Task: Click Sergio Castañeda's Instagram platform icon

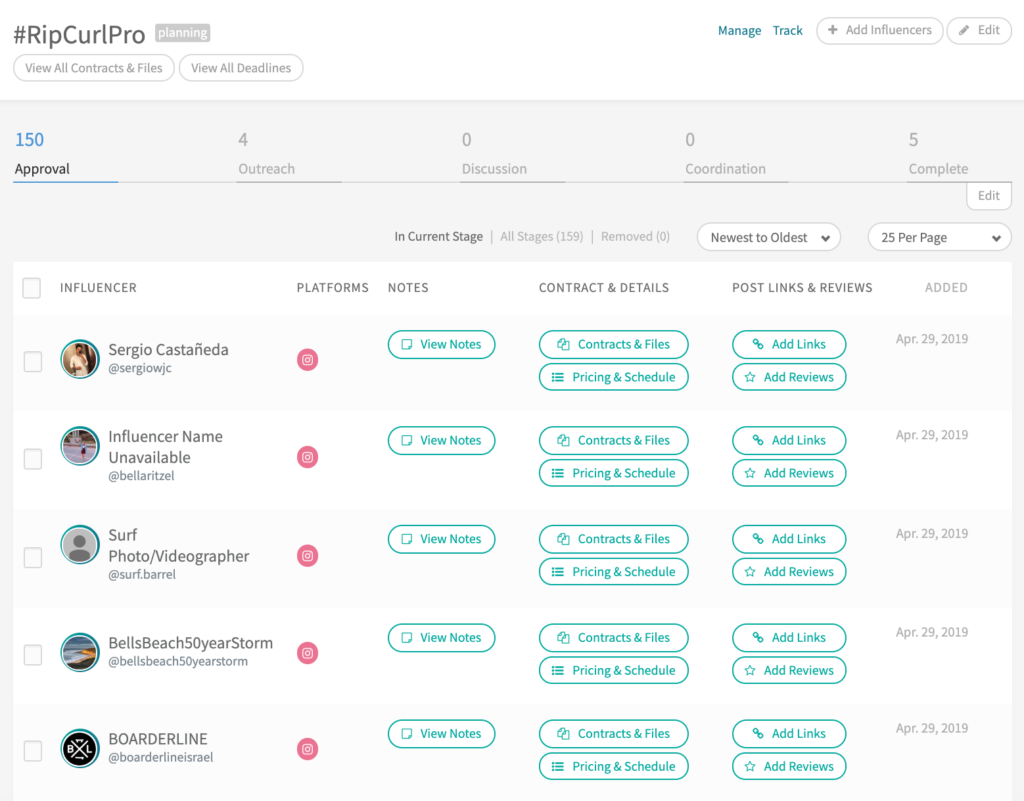Action: (x=308, y=360)
